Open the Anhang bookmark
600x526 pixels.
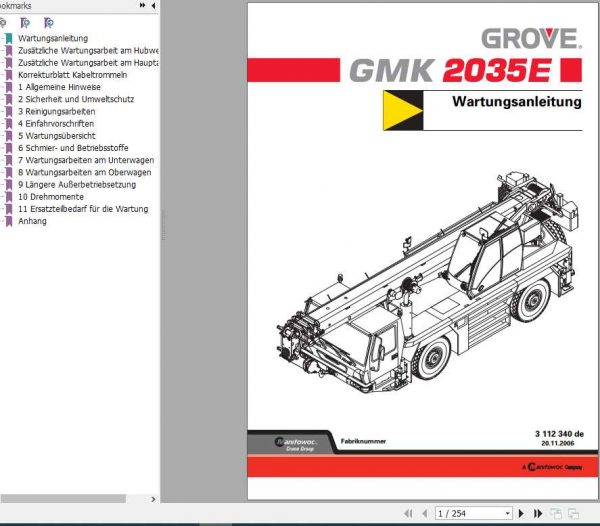[32, 221]
